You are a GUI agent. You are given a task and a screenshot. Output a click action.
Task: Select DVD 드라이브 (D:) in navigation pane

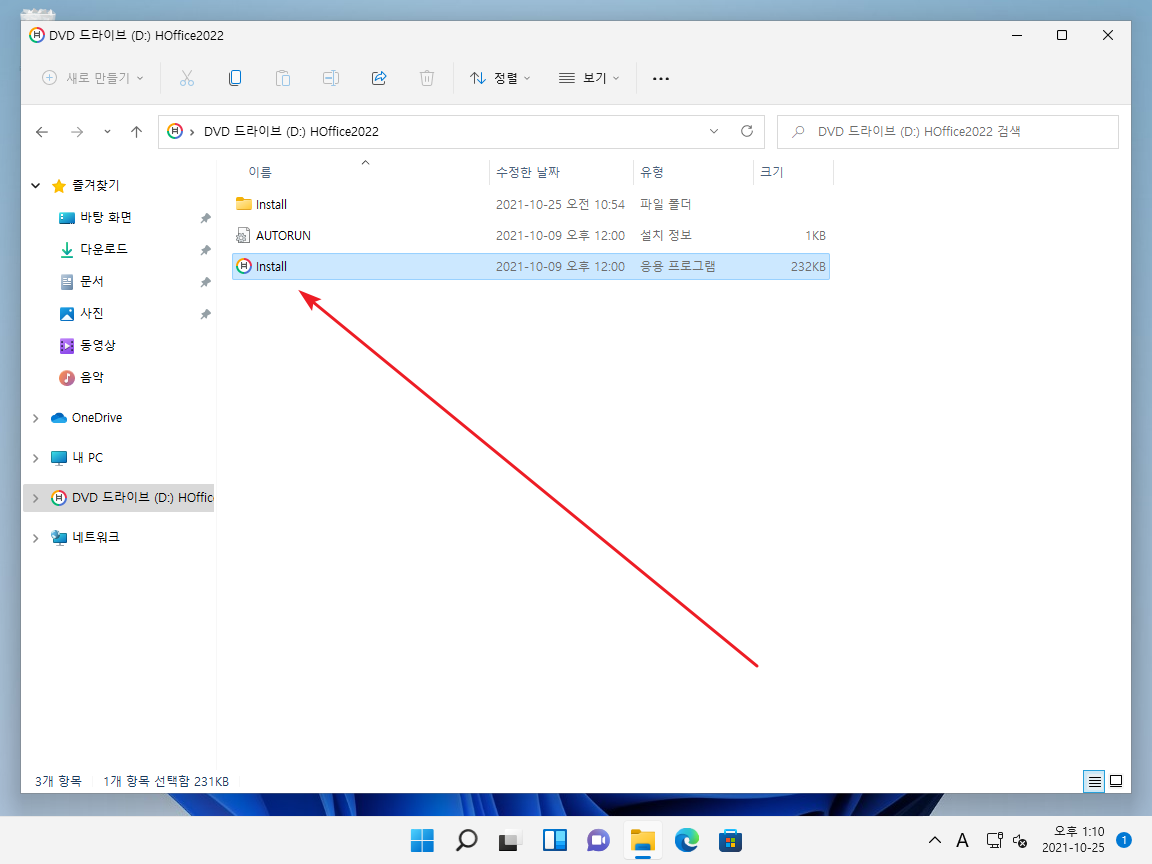point(132,497)
